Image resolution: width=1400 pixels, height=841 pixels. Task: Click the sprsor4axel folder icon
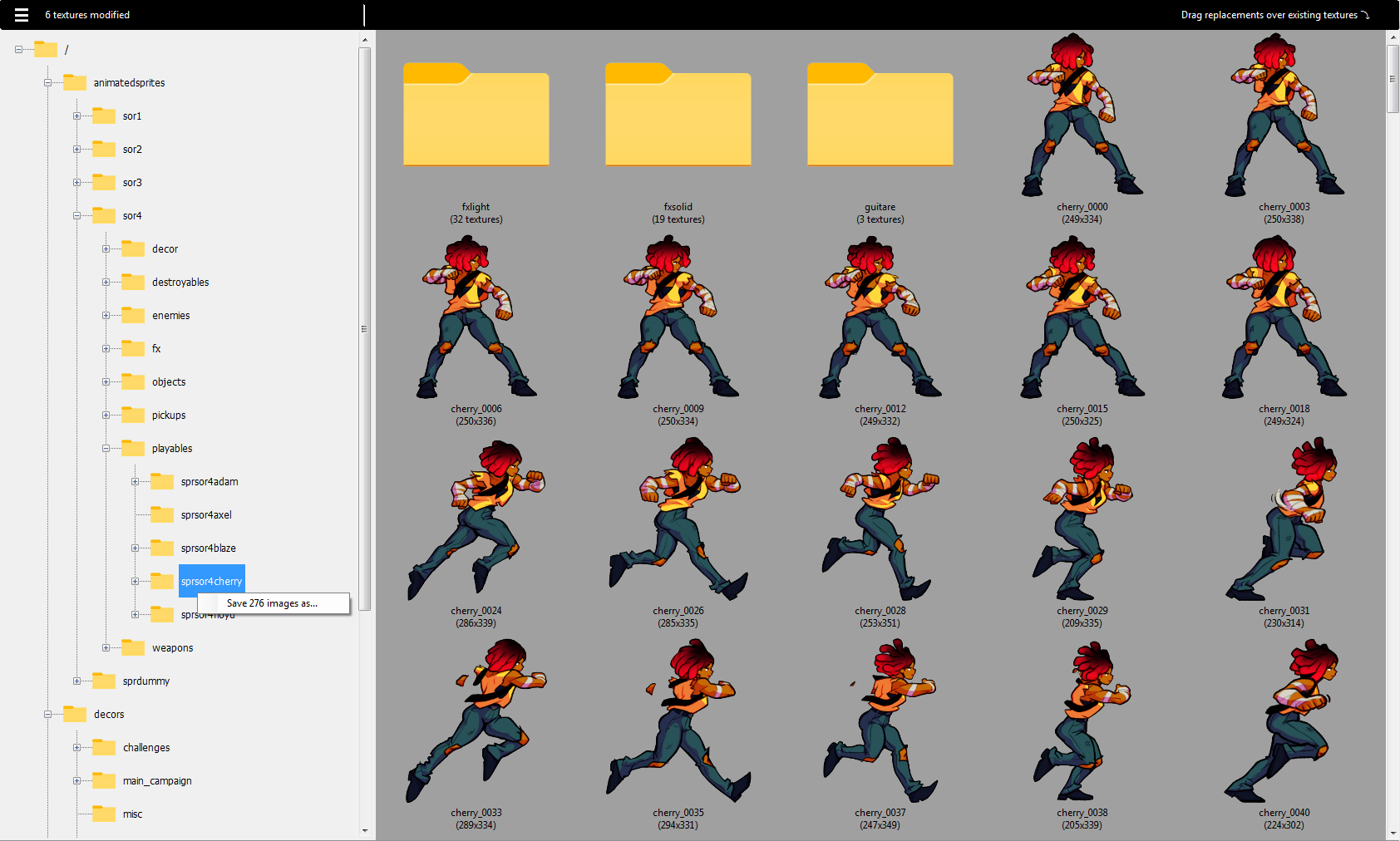coord(162,515)
